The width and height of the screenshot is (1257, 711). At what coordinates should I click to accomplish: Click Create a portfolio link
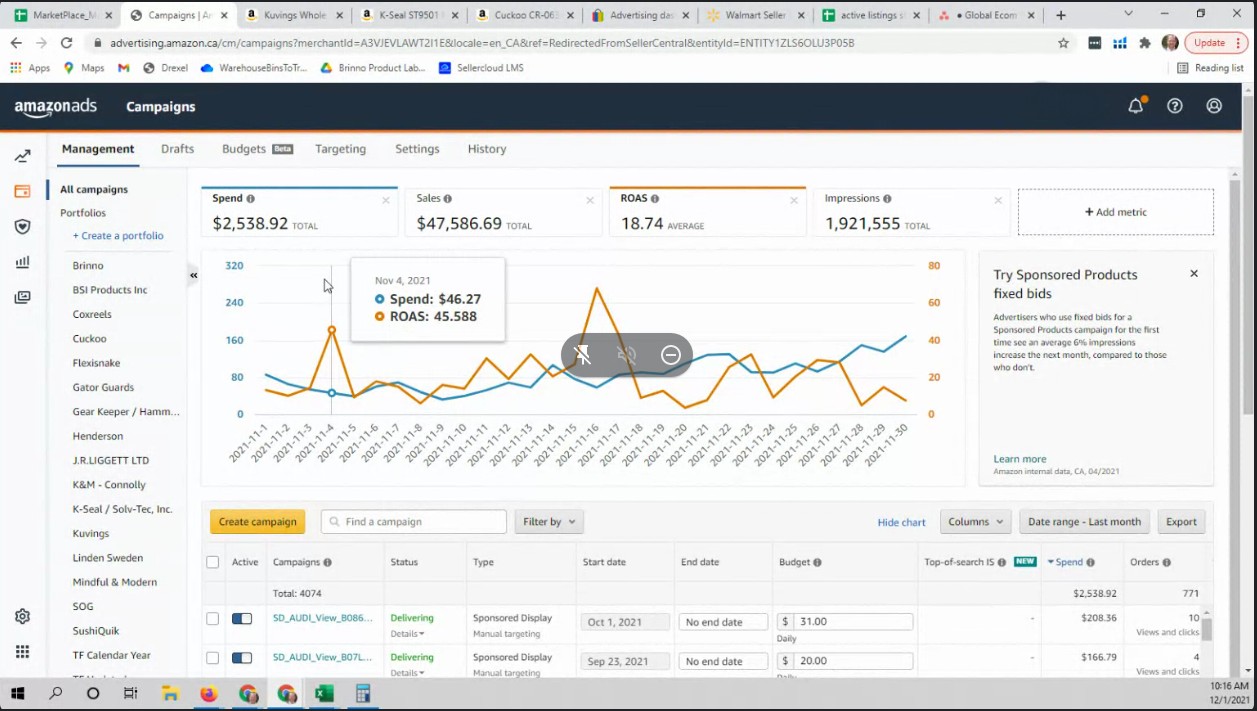tap(118, 236)
